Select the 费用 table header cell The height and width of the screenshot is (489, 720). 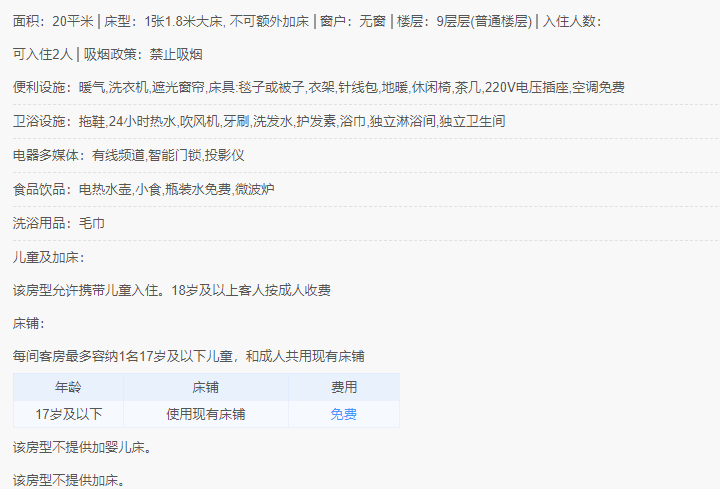(344, 387)
